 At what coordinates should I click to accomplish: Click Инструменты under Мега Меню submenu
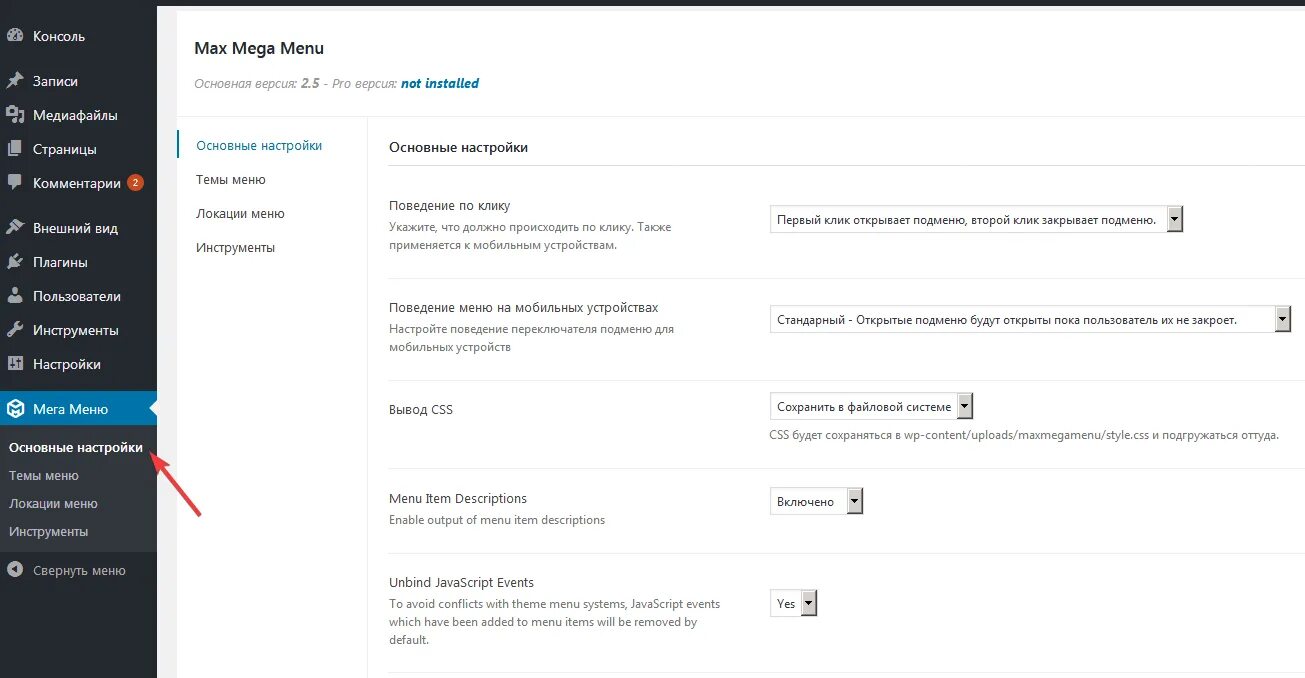(49, 532)
